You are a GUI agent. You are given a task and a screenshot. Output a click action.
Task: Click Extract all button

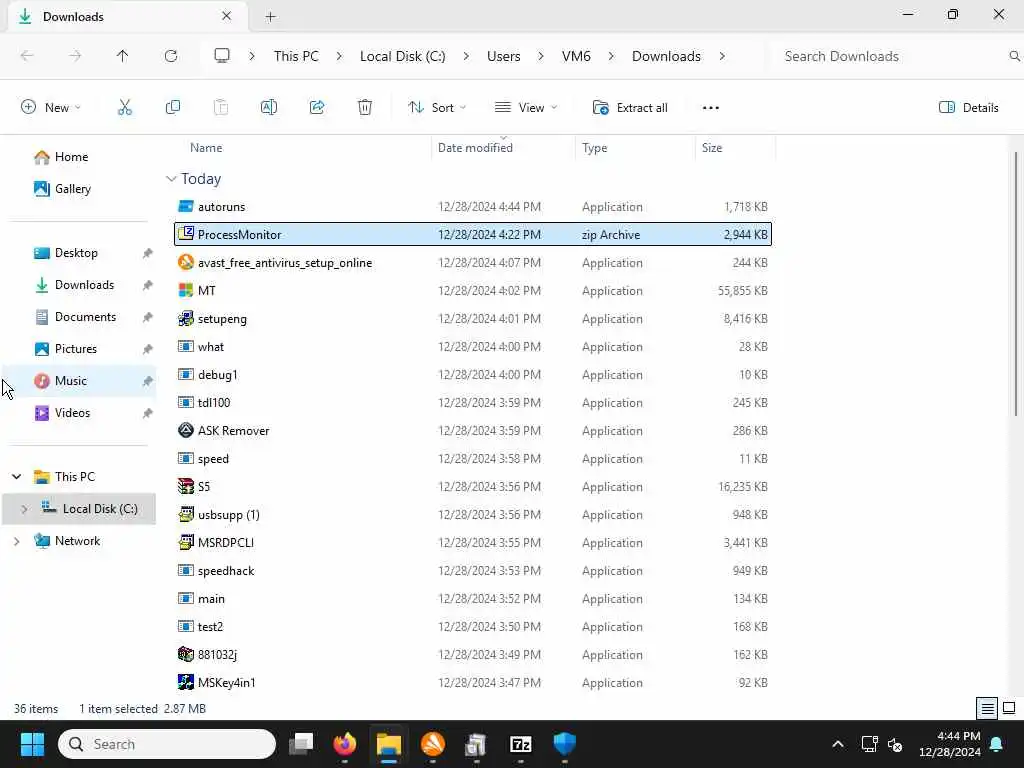click(630, 108)
